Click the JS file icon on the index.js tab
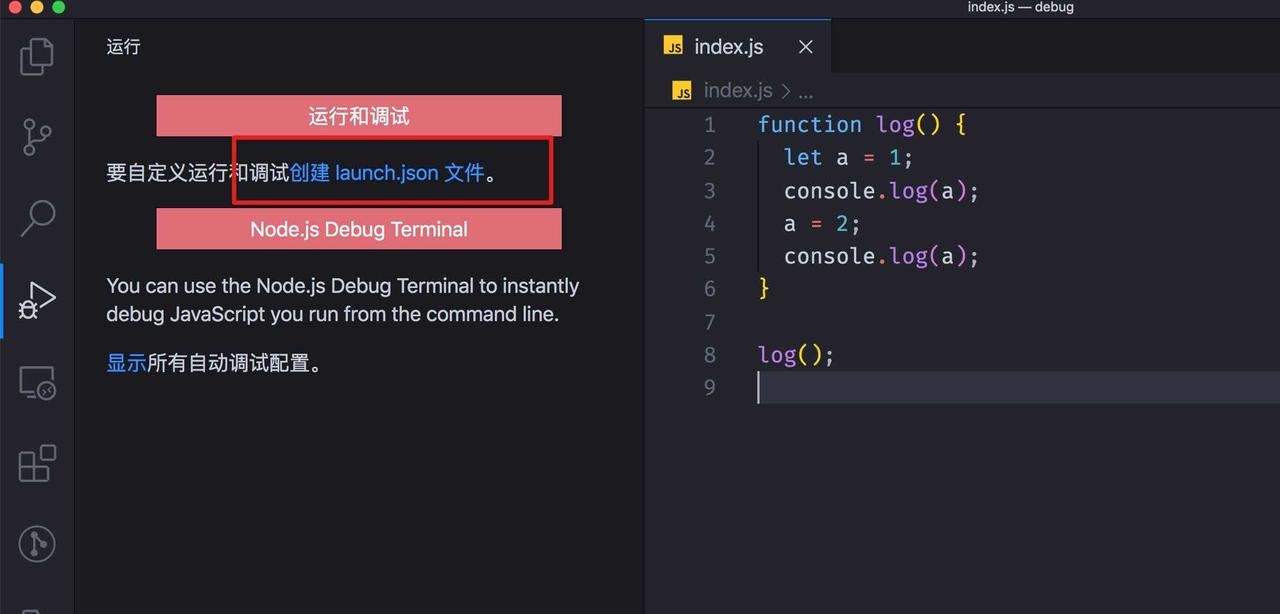Viewport: 1280px width, 614px height. (673, 46)
